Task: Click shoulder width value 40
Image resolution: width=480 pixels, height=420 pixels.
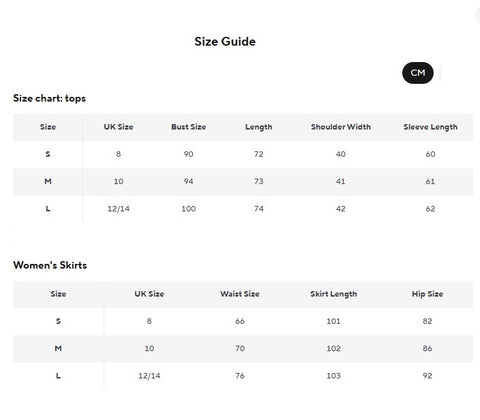Action: (x=341, y=154)
